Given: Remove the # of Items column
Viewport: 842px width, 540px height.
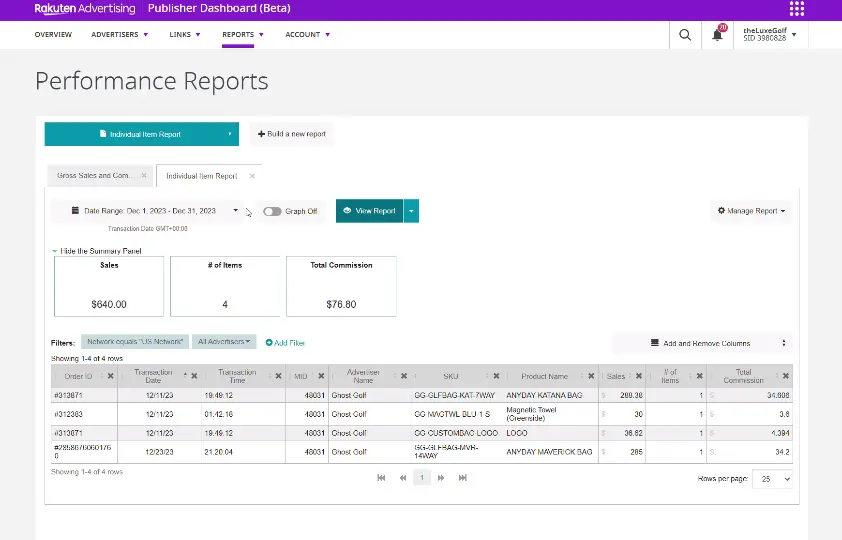Looking at the screenshot, I should tap(699, 376).
